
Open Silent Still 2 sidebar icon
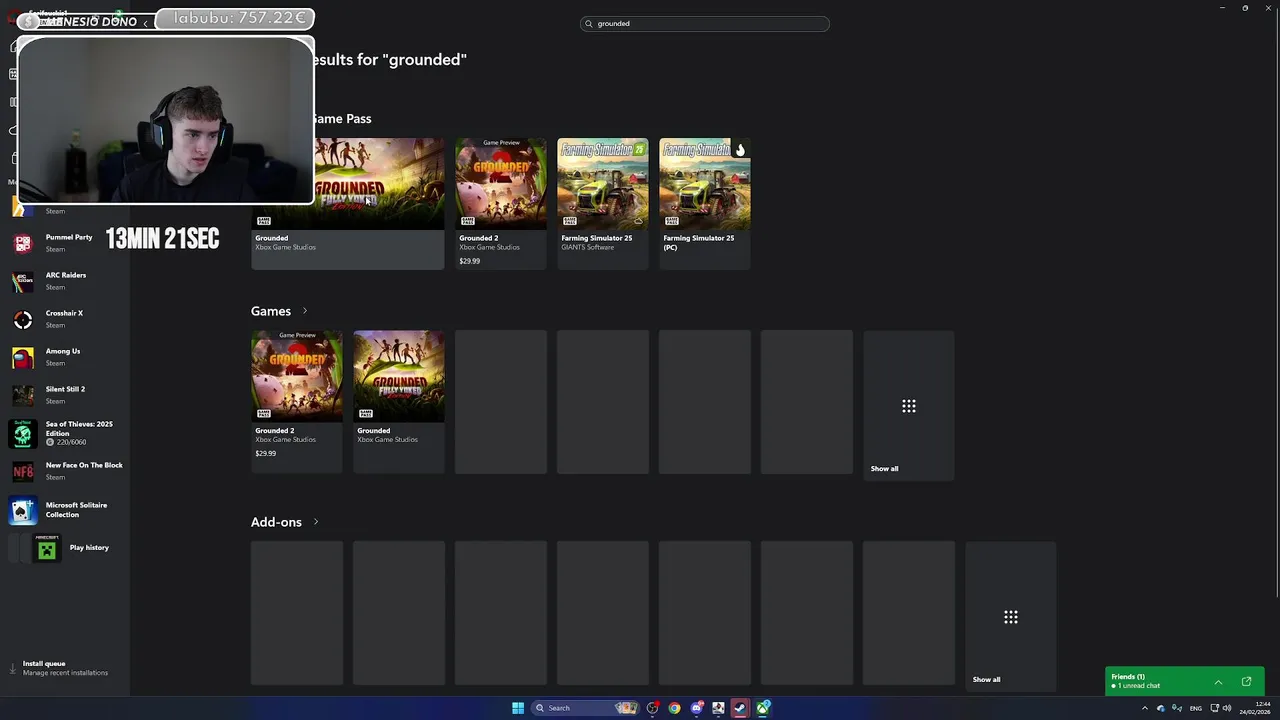(23, 395)
